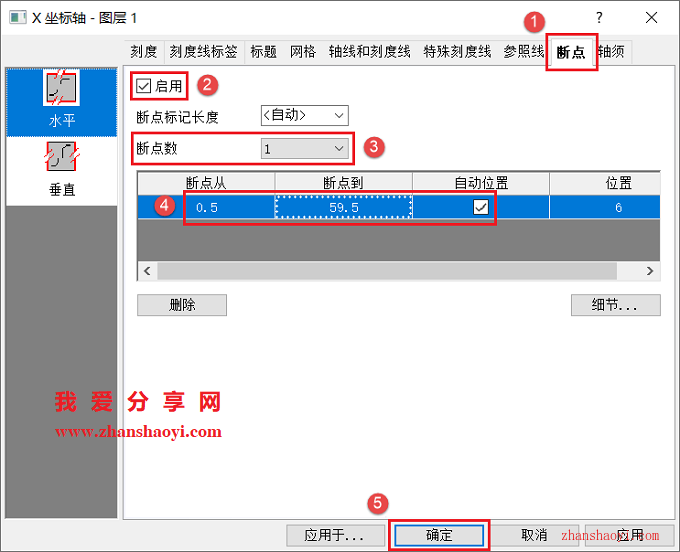Click the table scrollbar left arrow
This screenshot has width=680, height=552.
click(x=147, y=271)
